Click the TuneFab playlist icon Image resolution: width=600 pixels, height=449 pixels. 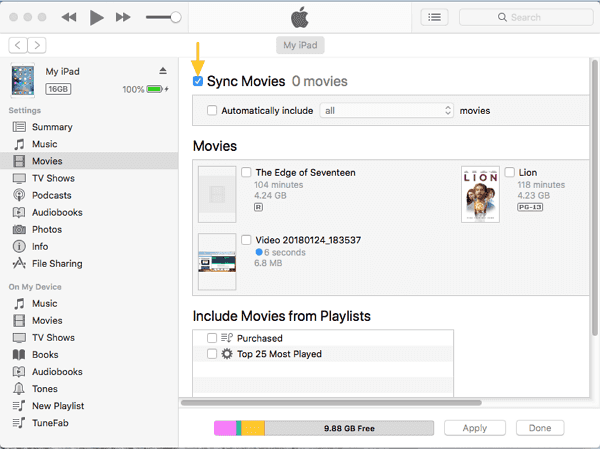[x=19, y=423]
